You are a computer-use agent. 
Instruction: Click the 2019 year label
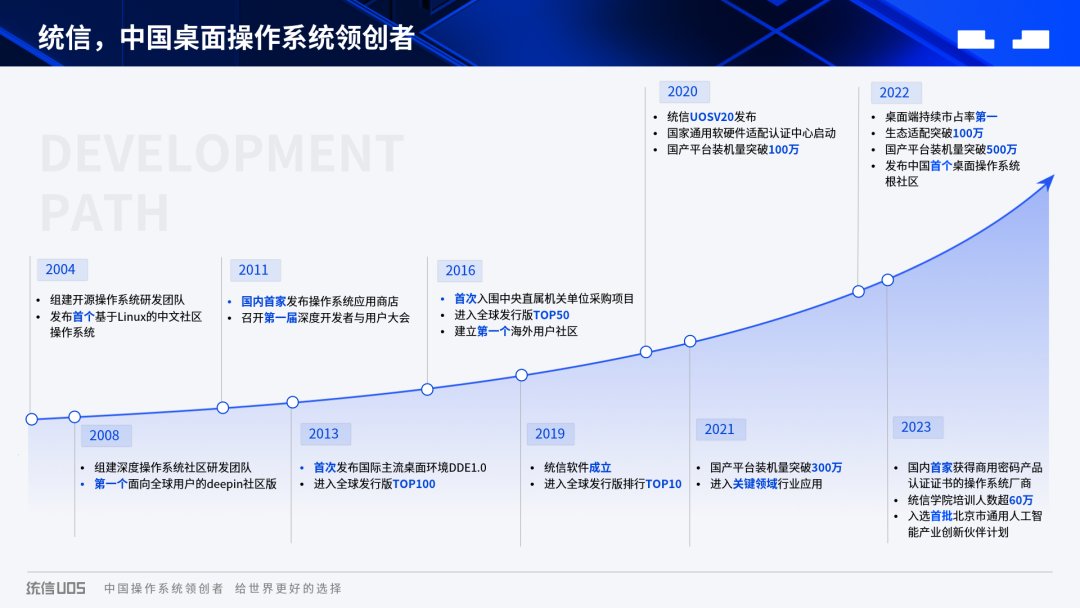coord(551,434)
